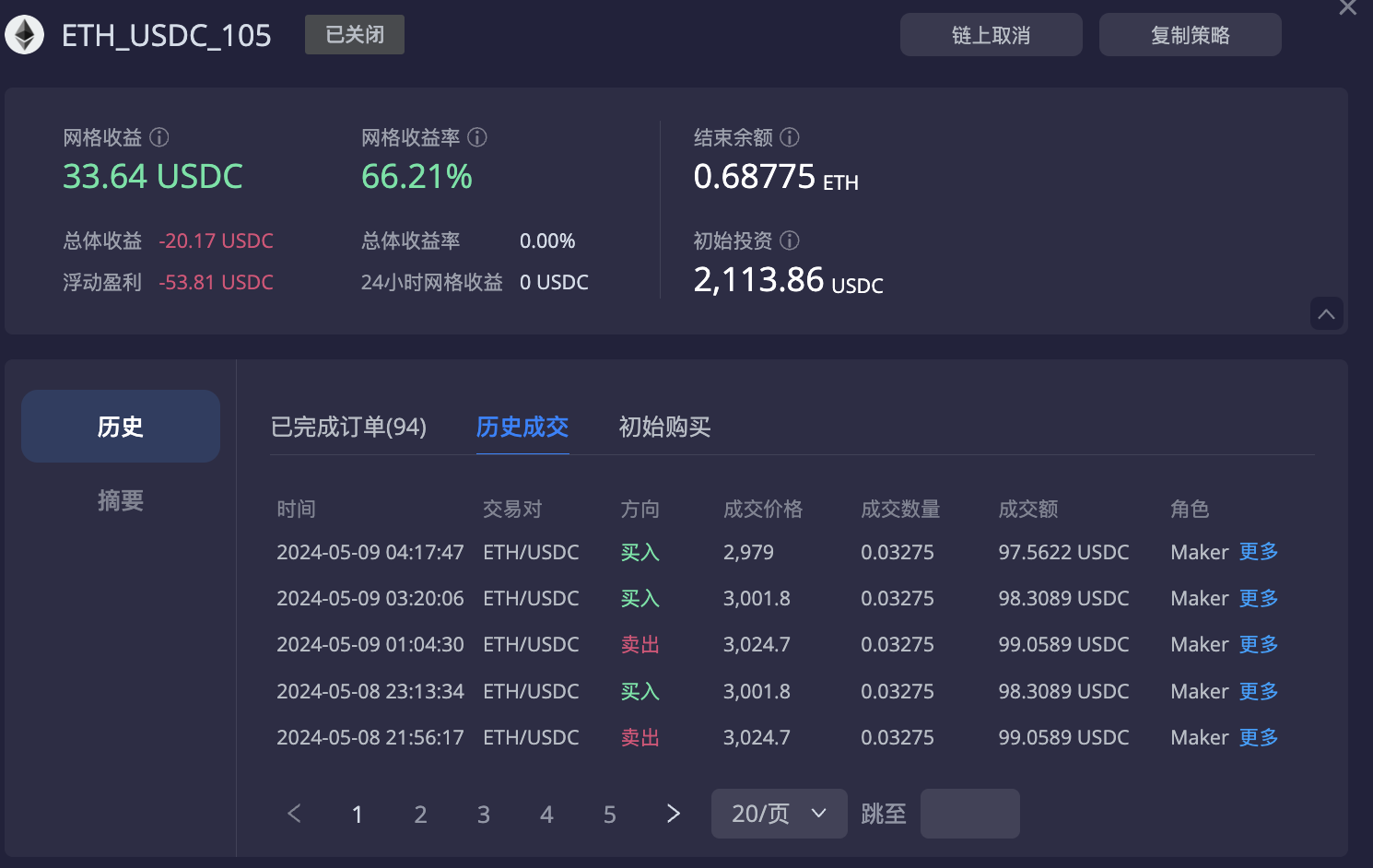Select page 4 in pagination
The width and height of the screenshot is (1373, 868).
[546, 814]
